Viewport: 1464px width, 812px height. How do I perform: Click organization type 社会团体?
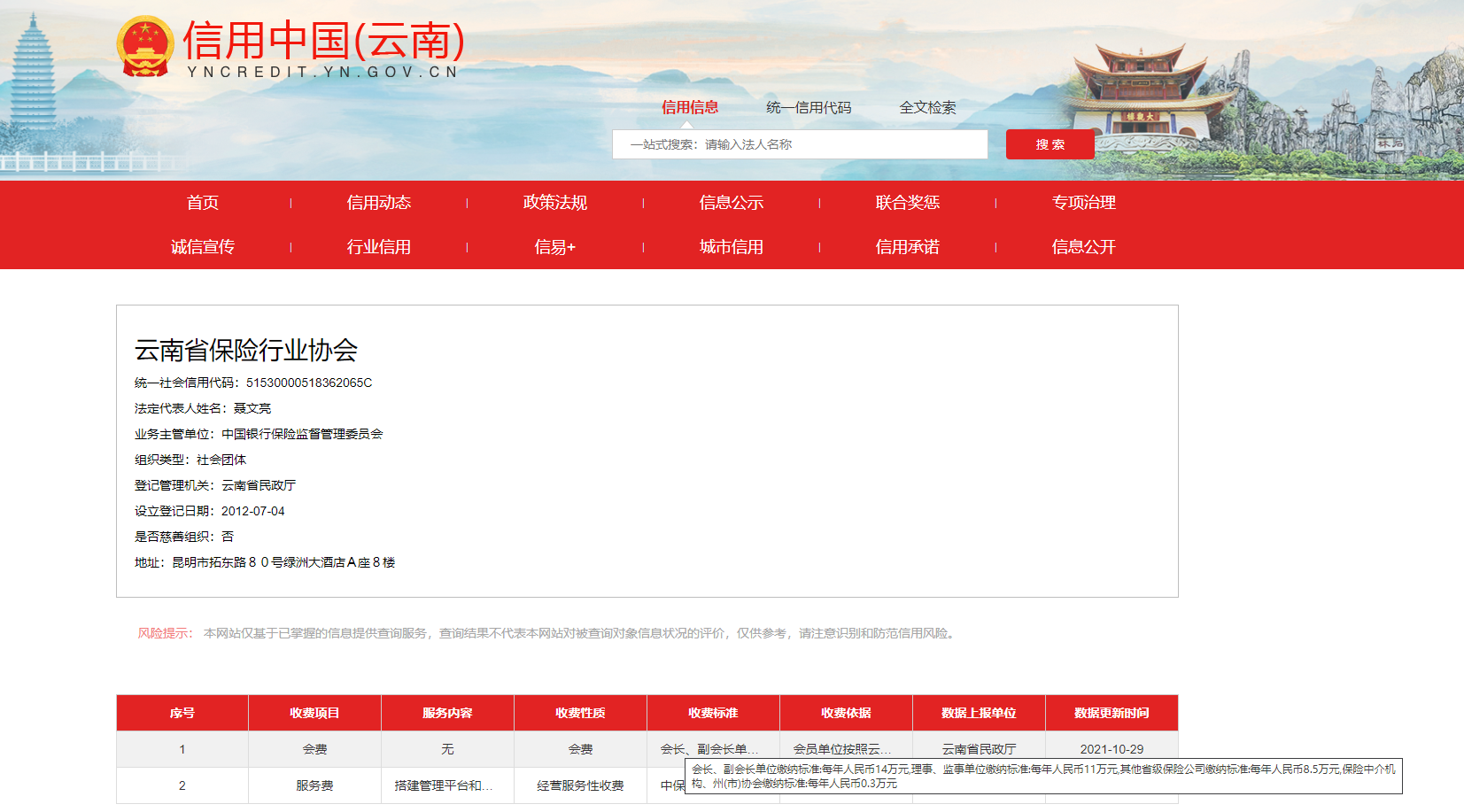(x=221, y=460)
